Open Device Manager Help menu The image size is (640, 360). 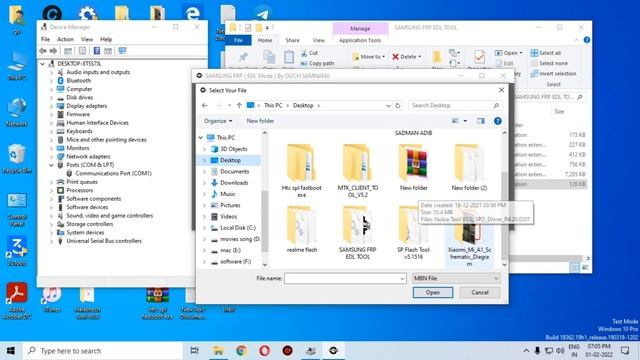(106, 39)
